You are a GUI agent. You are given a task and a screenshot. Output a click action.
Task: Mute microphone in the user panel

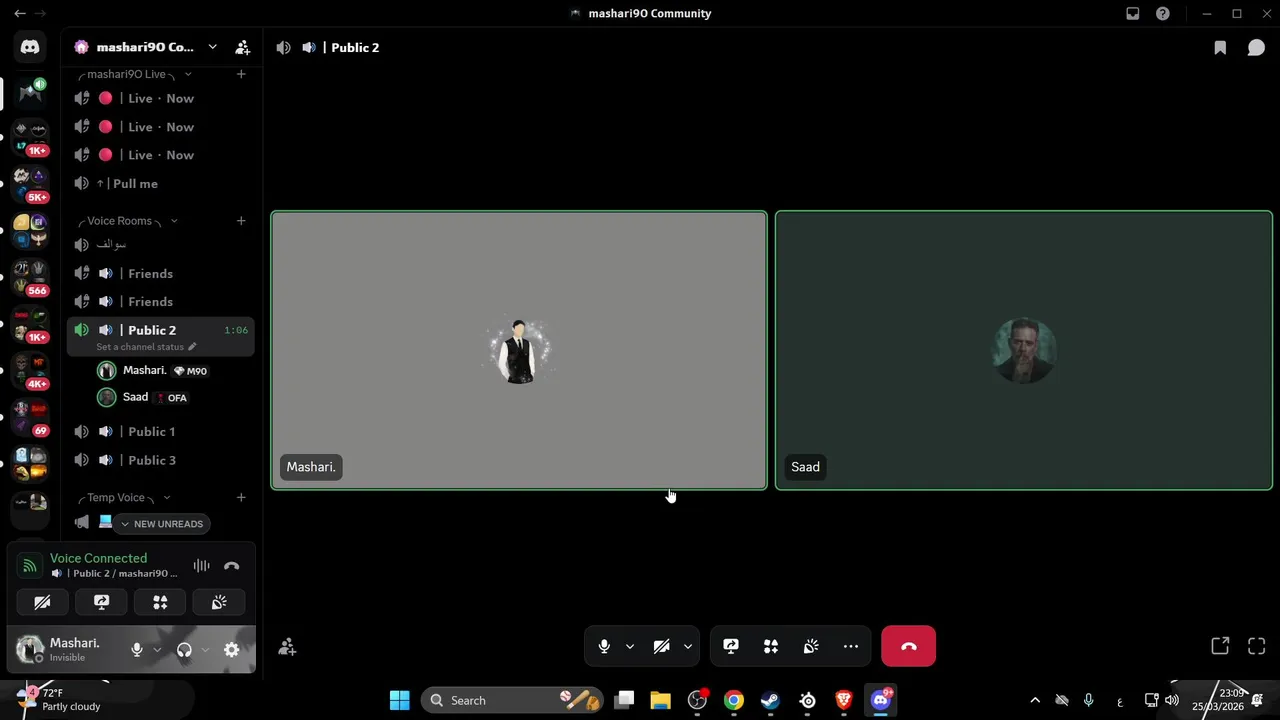137,650
